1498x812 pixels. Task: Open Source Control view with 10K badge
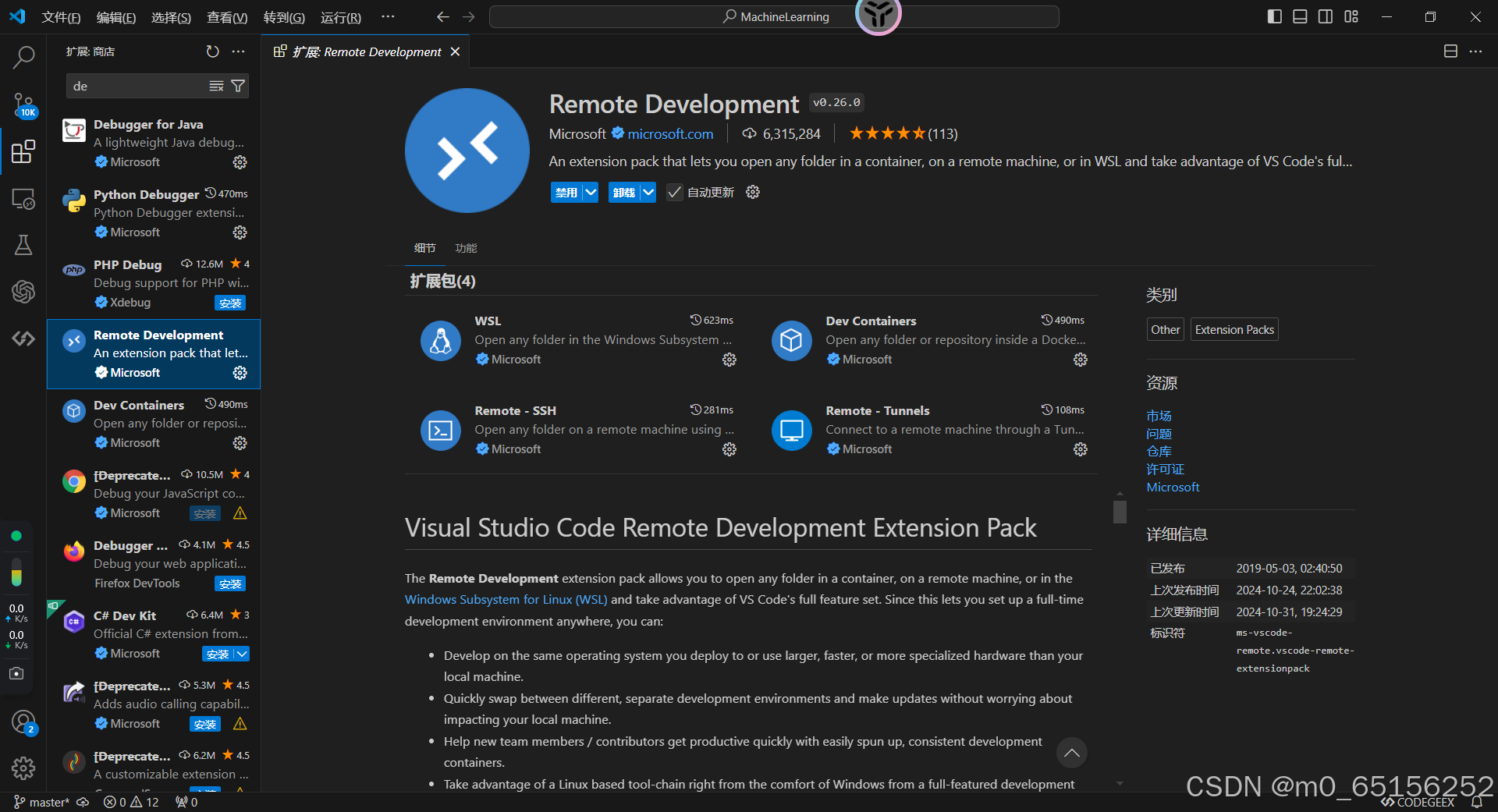tap(23, 105)
